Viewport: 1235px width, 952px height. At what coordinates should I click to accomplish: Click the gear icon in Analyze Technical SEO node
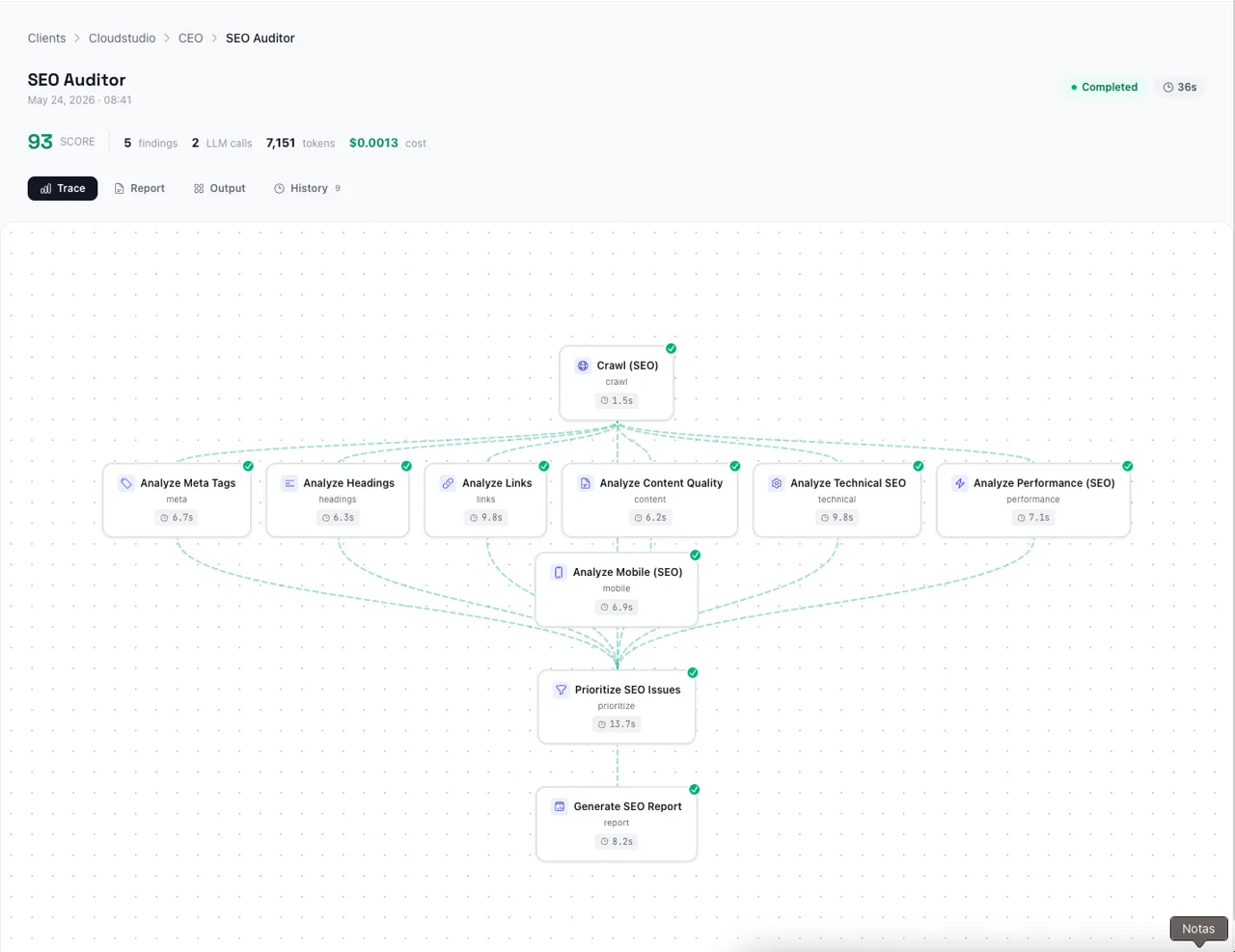[x=777, y=483]
